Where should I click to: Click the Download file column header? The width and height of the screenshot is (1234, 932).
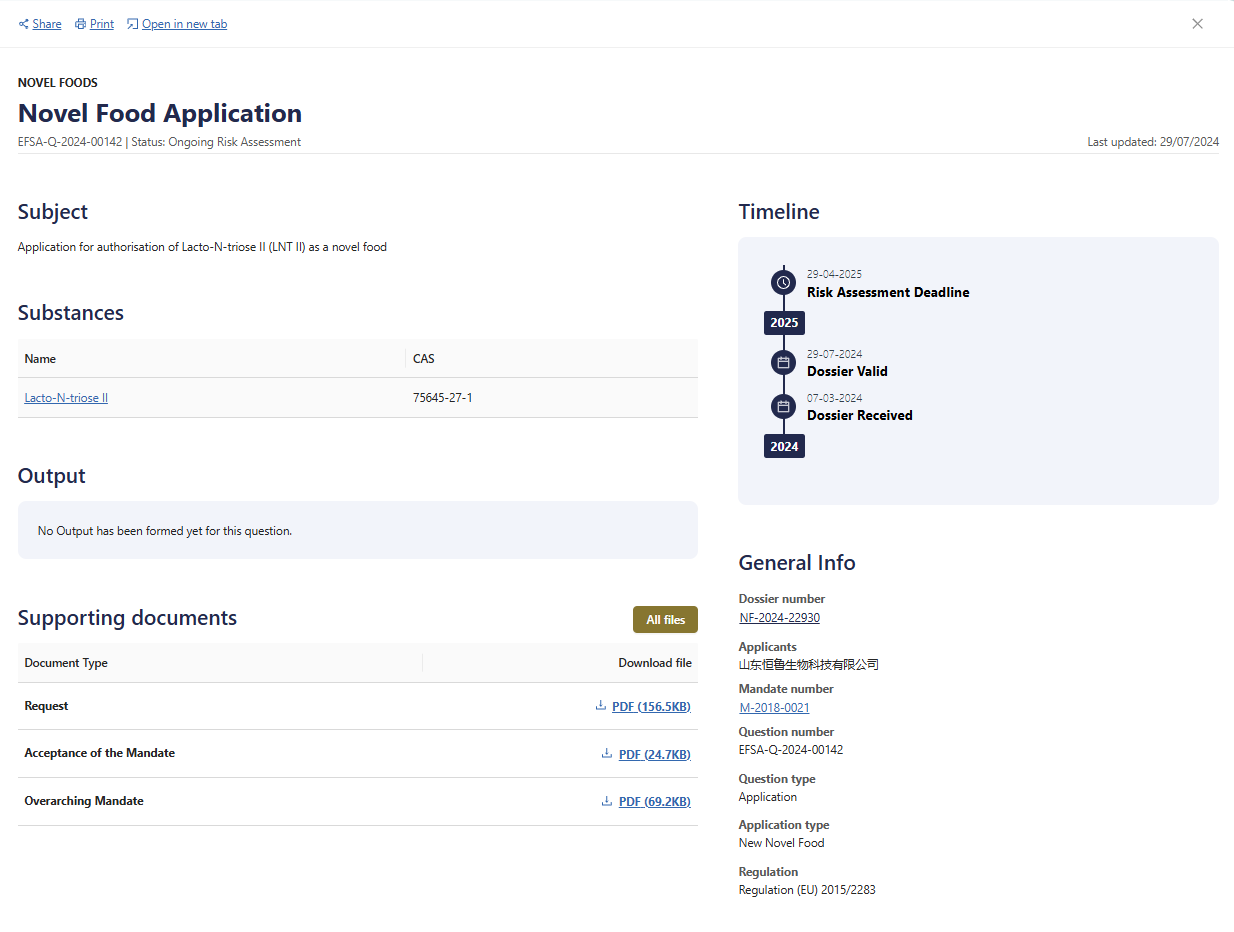click(x=654, y=663)
